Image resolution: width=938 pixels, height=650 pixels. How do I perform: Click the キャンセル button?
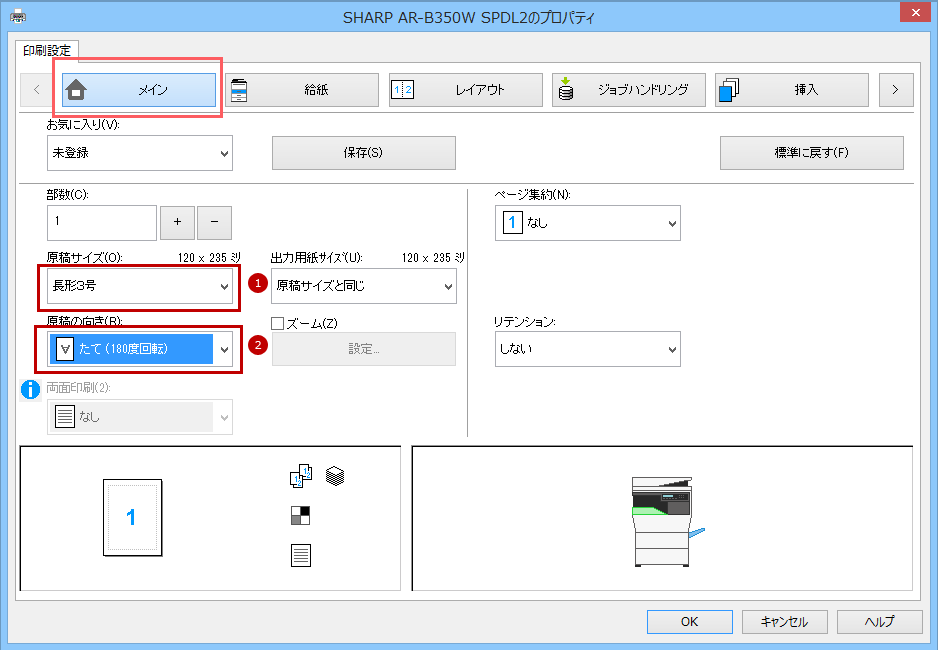tap(784, 622)
